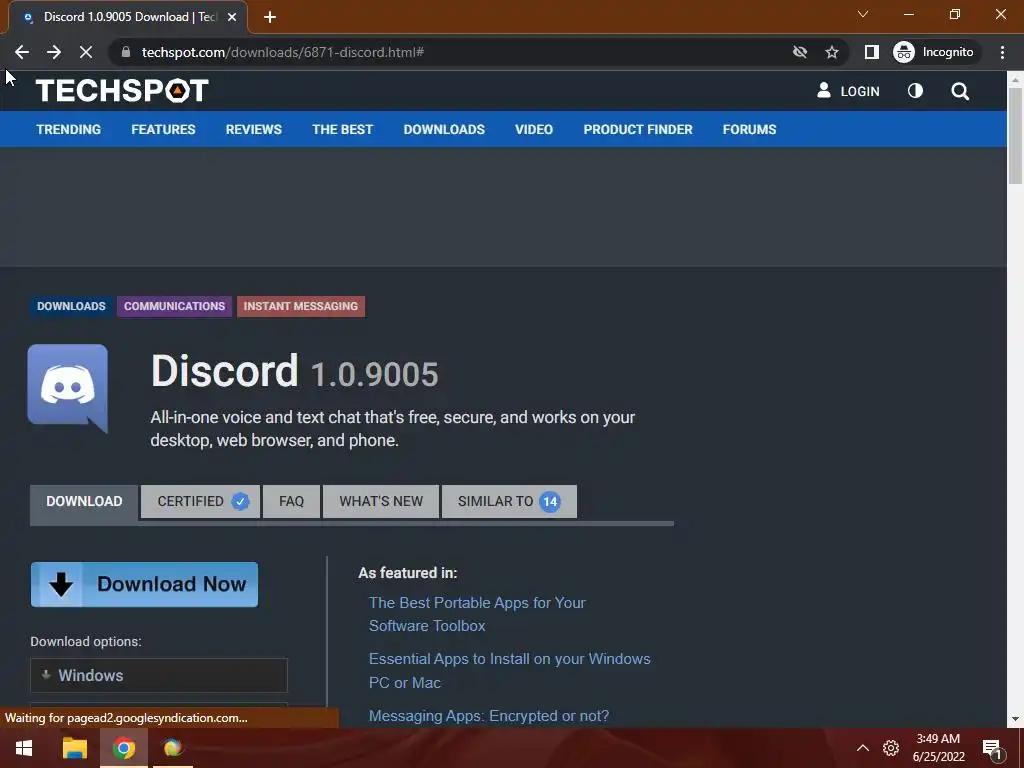Choose the Windows download option
1024x768 pixels.
(159, 675)
